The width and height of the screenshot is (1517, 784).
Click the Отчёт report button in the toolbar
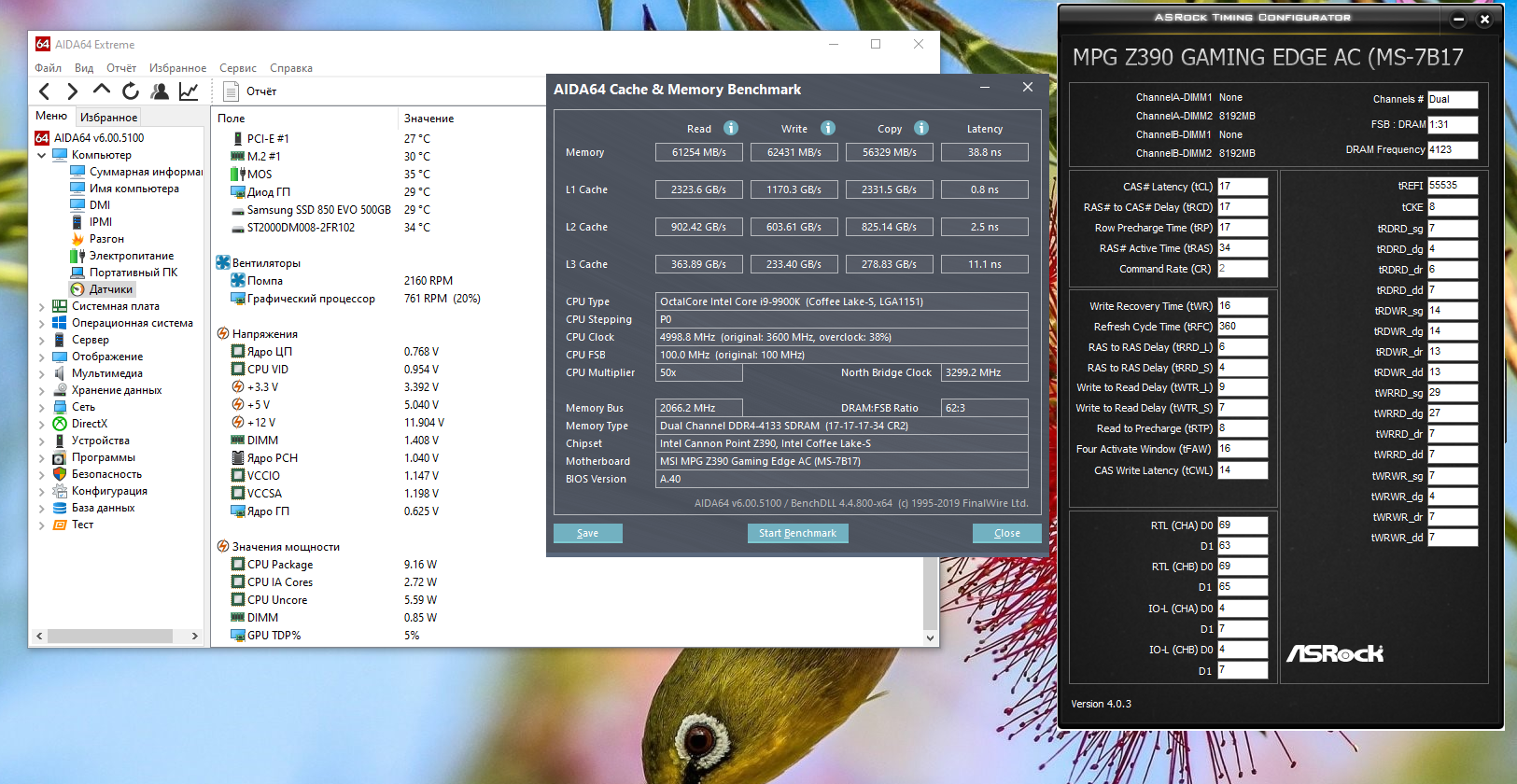coord(250,91)
